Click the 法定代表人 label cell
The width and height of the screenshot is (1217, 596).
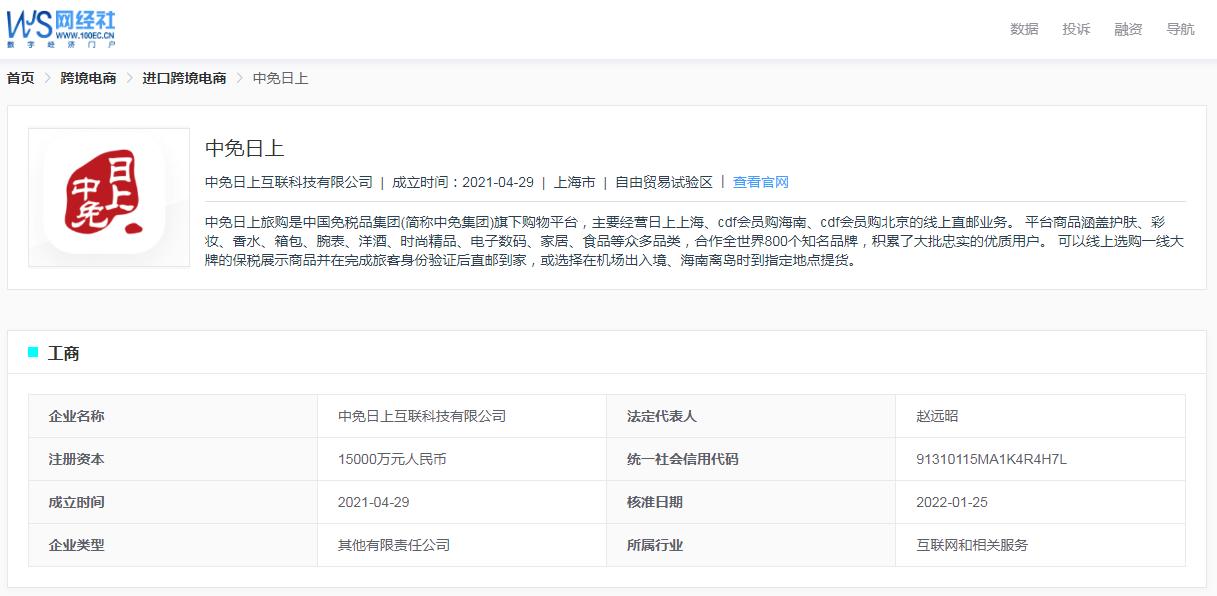751,416
